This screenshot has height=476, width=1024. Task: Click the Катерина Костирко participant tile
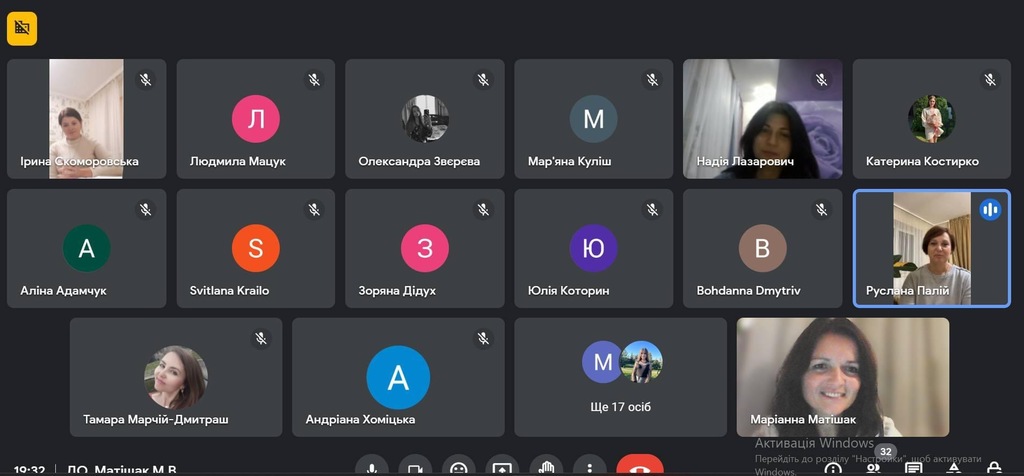tap(931, 118)
